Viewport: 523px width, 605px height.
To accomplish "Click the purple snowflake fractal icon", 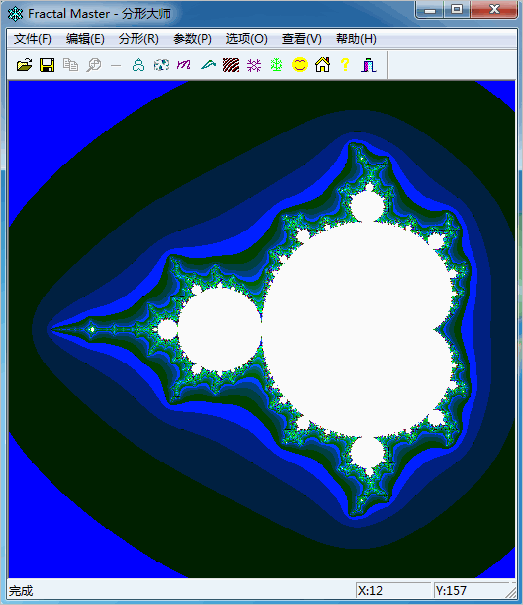I will click(x=254, y=65).
